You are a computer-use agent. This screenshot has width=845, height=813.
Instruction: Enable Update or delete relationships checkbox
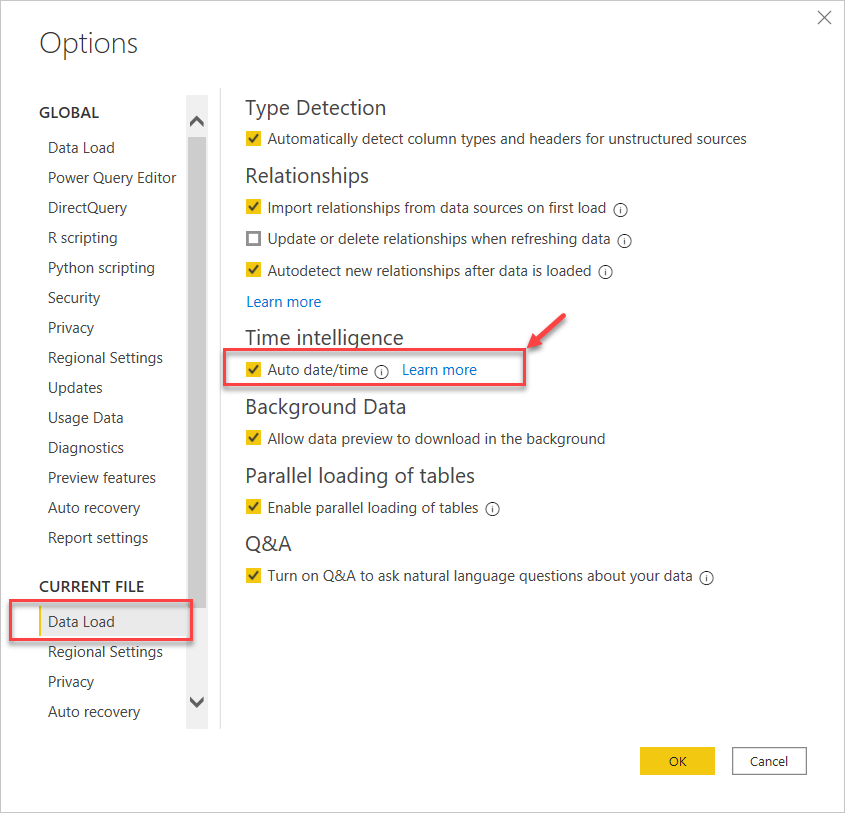(254, 240)
